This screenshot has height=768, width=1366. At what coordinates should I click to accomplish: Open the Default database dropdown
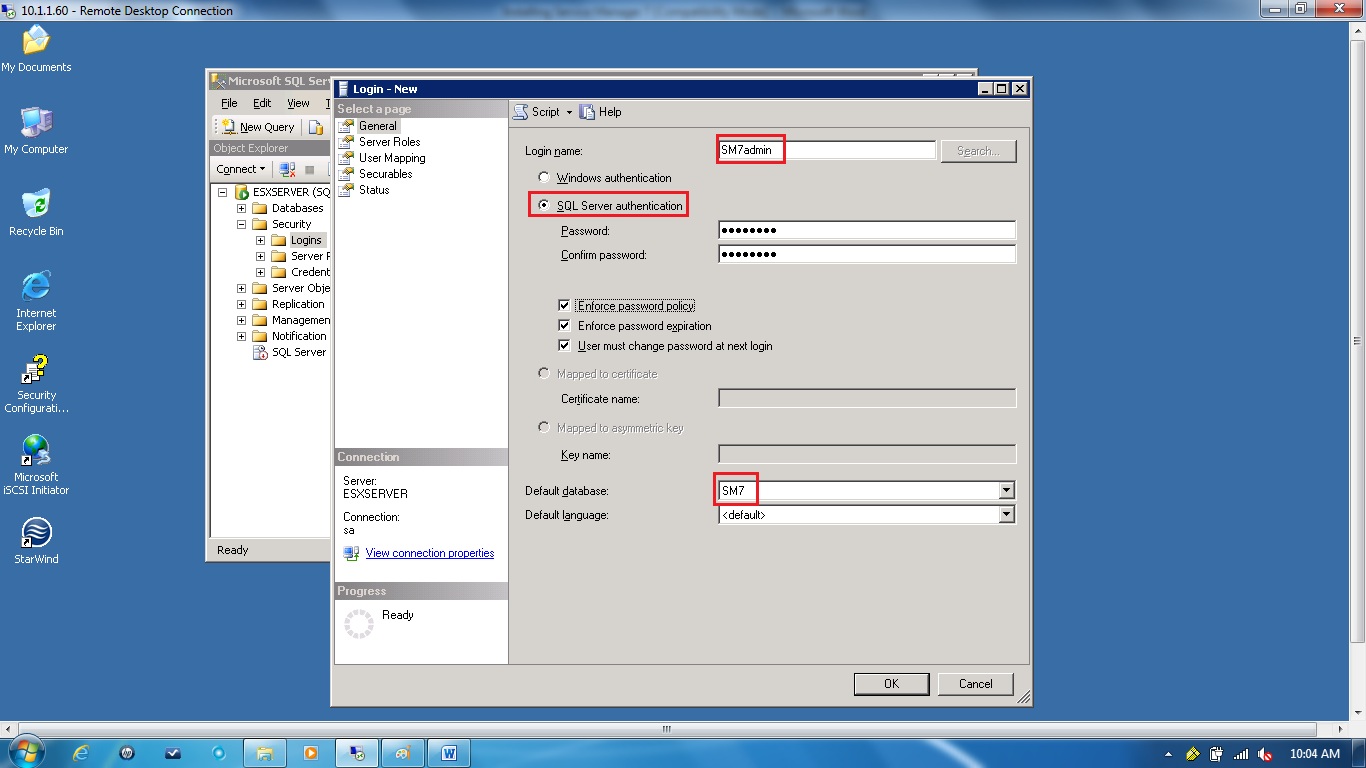[x=1008, y=490]
